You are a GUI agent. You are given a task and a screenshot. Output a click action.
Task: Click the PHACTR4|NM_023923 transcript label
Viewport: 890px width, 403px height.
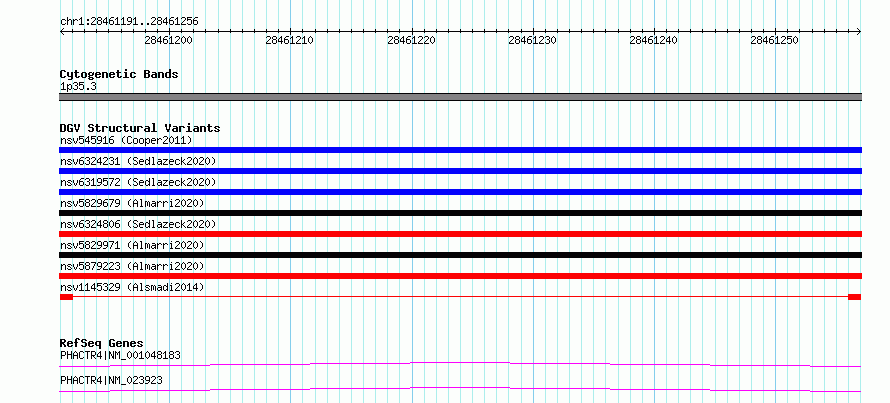(x=111, y=381)
